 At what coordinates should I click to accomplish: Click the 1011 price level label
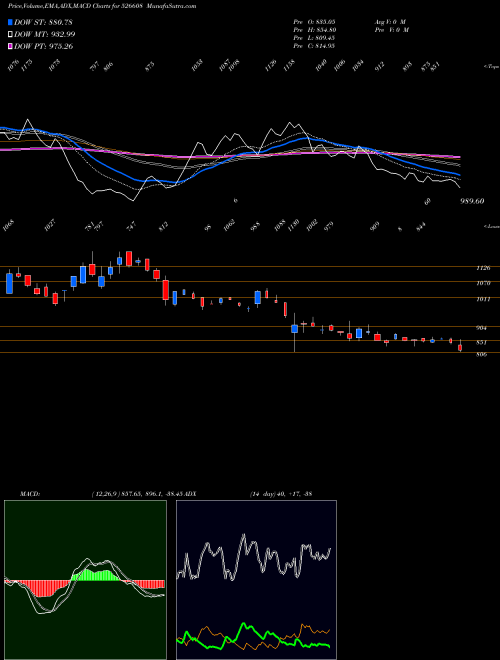483,299
